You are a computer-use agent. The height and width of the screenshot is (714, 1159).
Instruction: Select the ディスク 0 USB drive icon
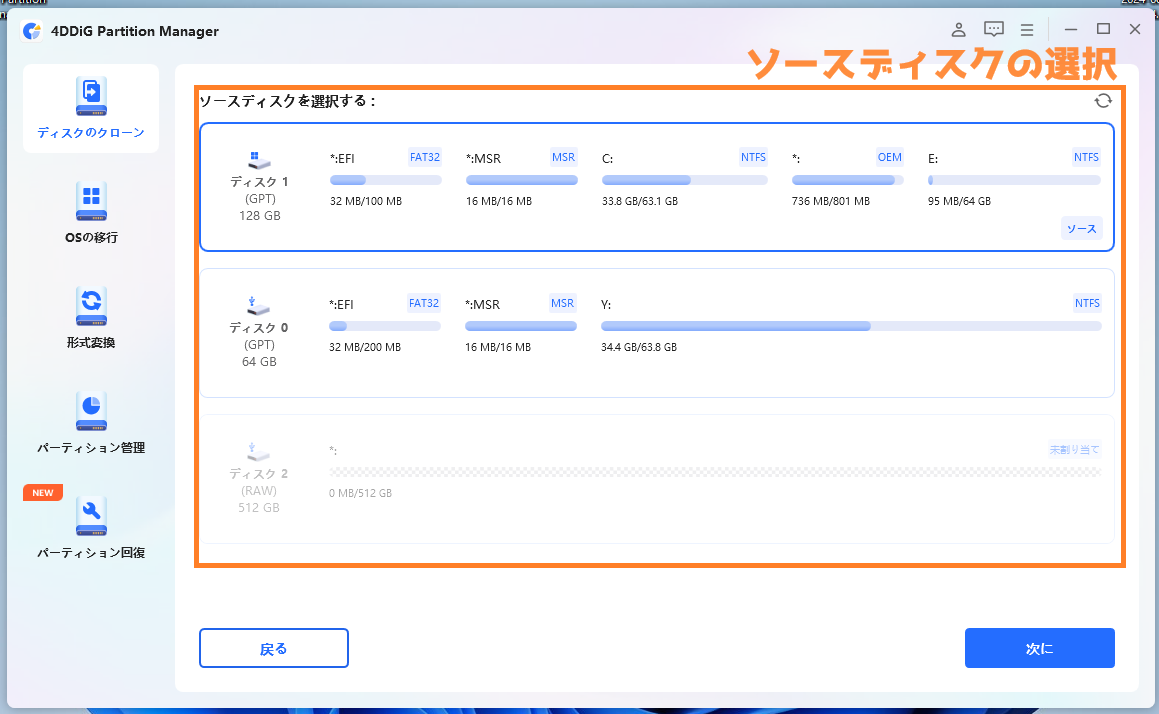coord(258,305)
